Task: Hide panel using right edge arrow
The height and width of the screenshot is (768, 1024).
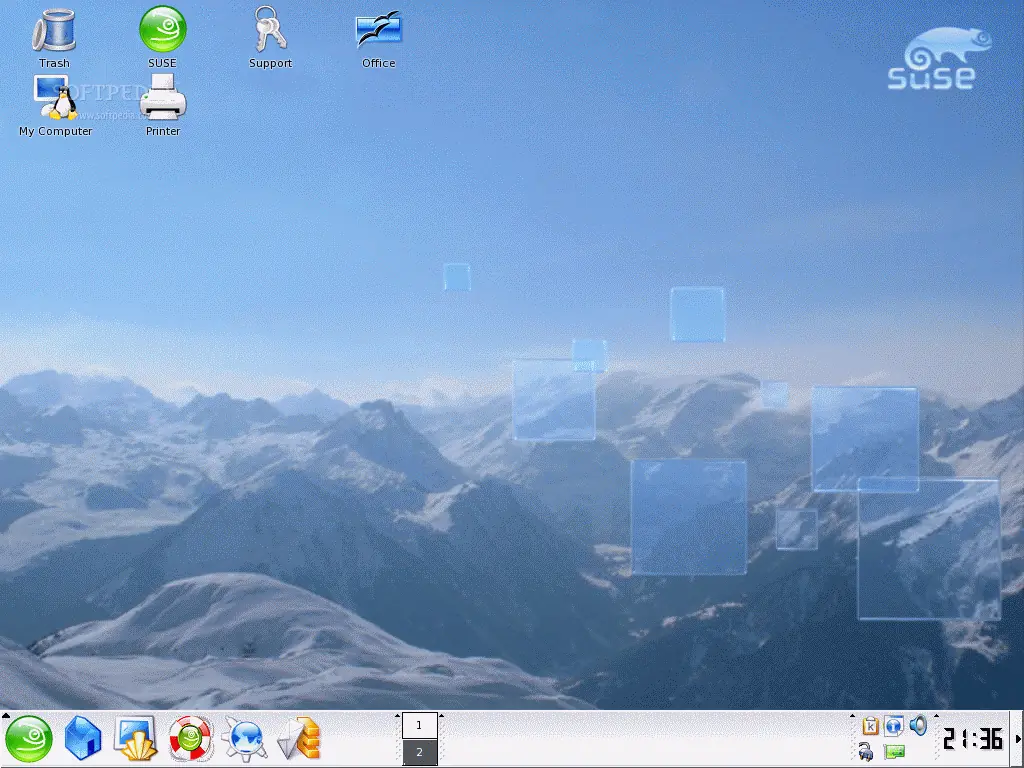Action: [1018, 739]
